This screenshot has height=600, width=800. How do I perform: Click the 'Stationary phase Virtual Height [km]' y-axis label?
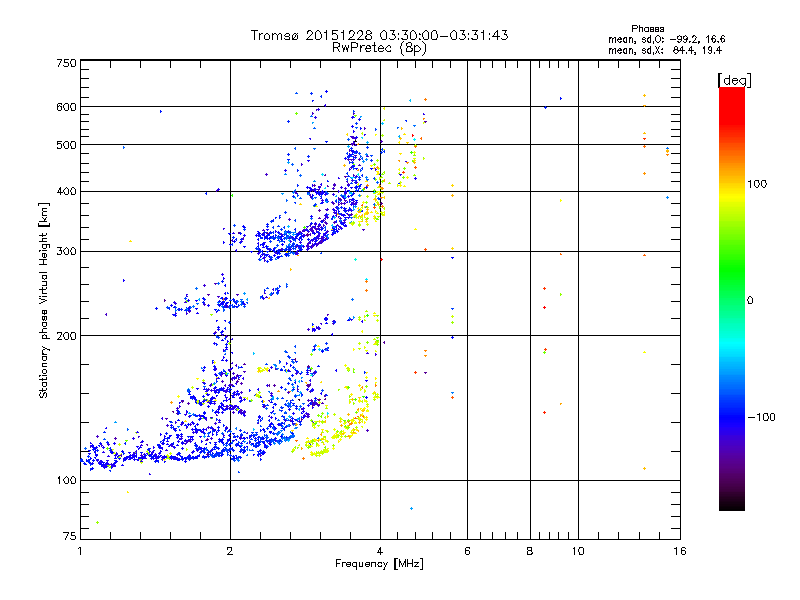(44, 301)
